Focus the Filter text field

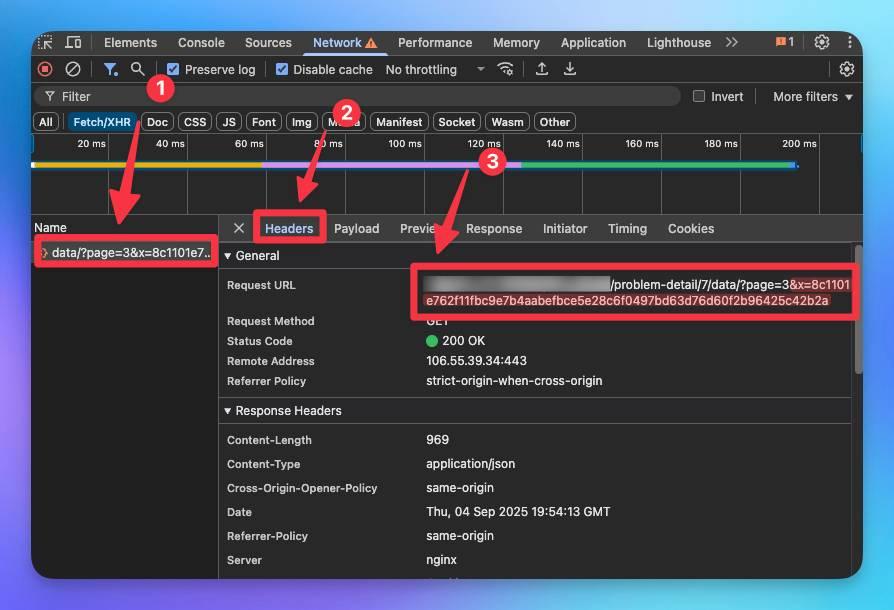(x=357, y=96)
